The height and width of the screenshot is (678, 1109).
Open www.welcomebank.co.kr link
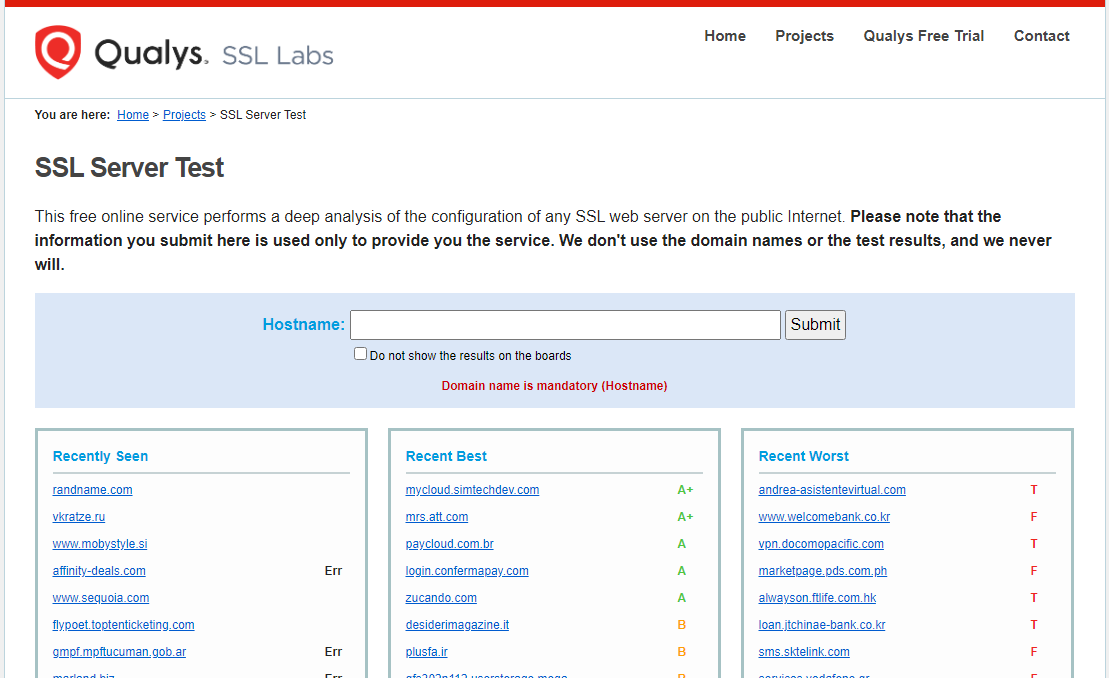pyautogui.click(x=824, y=517)
